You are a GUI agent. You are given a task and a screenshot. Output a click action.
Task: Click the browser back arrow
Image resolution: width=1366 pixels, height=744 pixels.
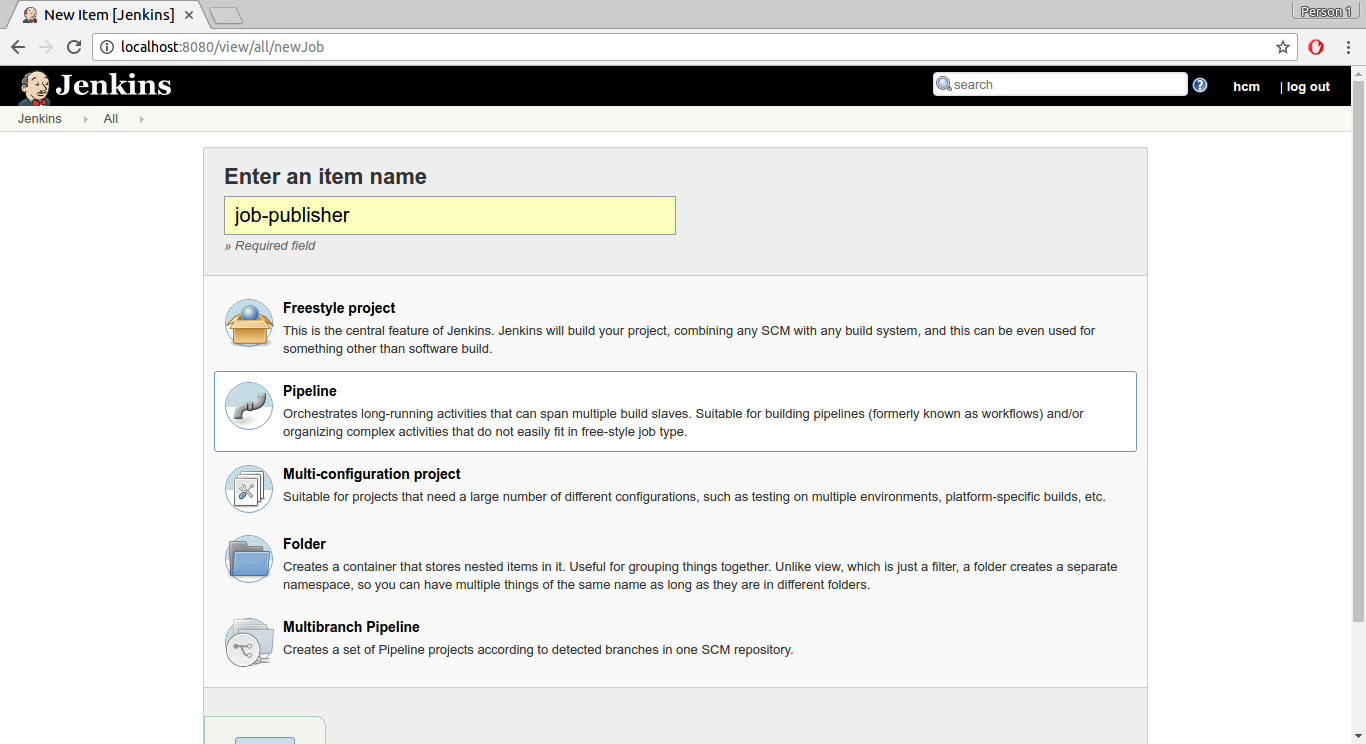[x=18, y=47]
